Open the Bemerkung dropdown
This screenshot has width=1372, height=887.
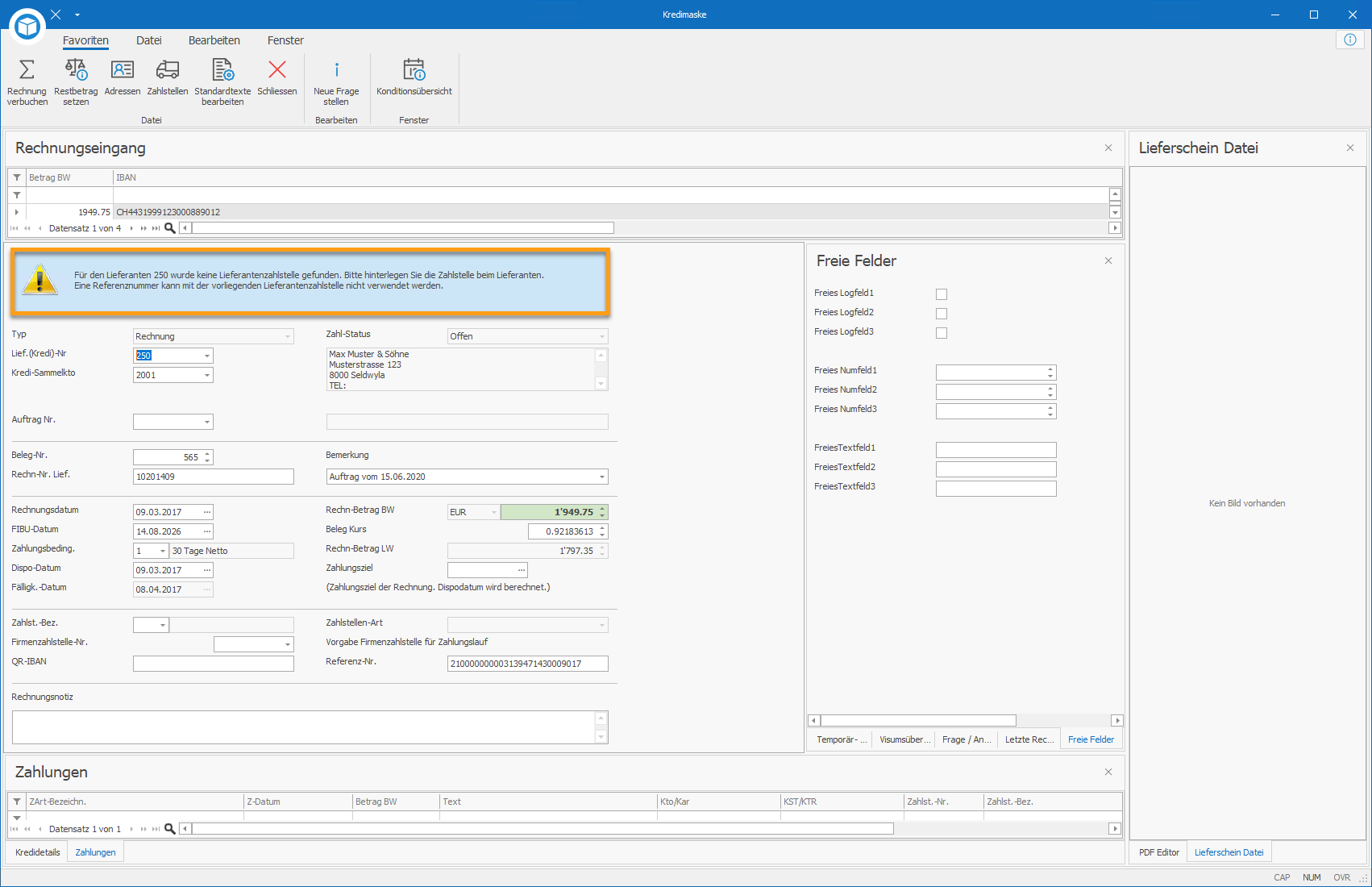[x=602, y=477]
